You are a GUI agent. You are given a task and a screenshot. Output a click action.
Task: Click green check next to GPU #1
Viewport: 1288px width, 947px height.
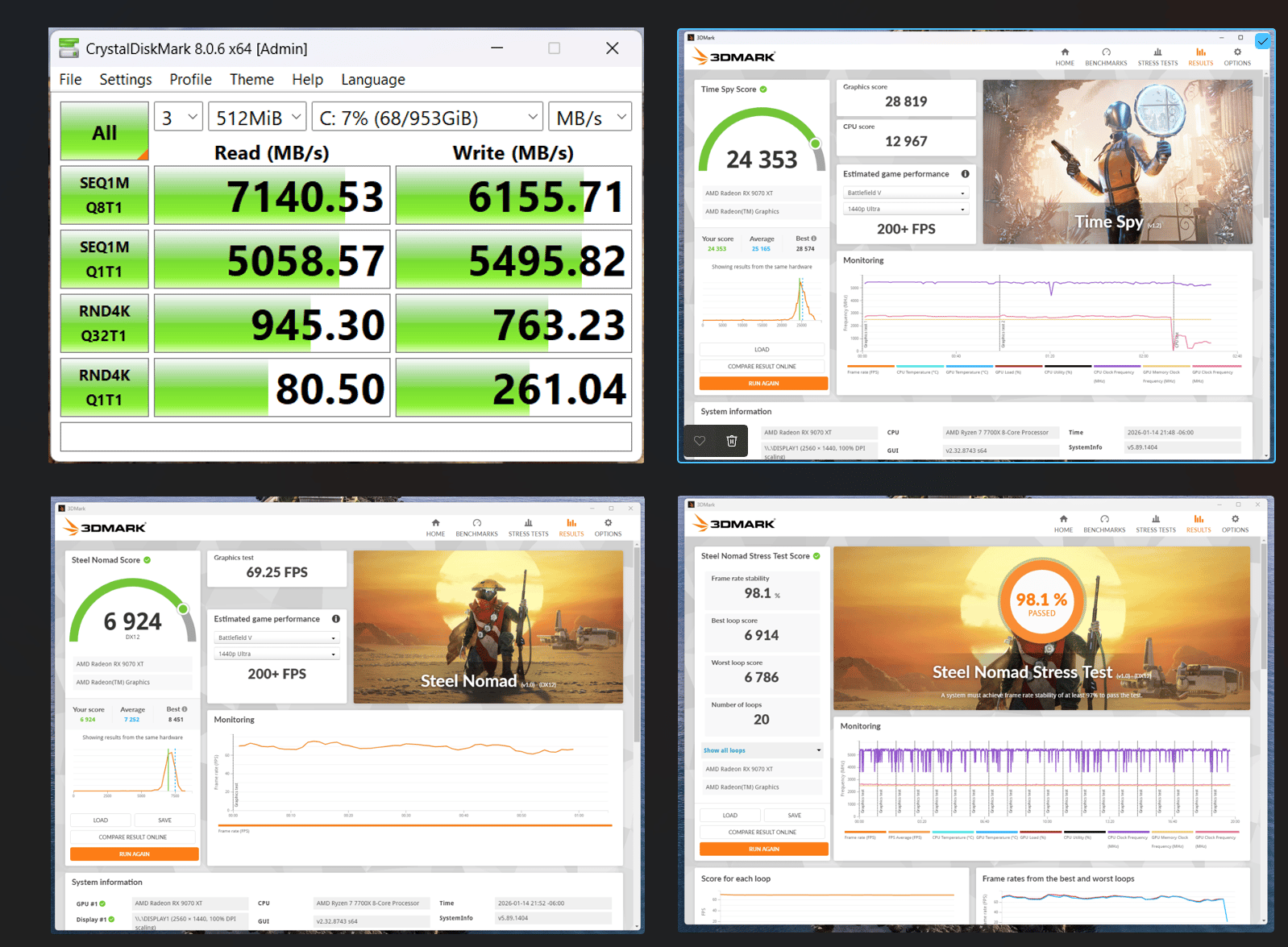(x=102, y=903)
